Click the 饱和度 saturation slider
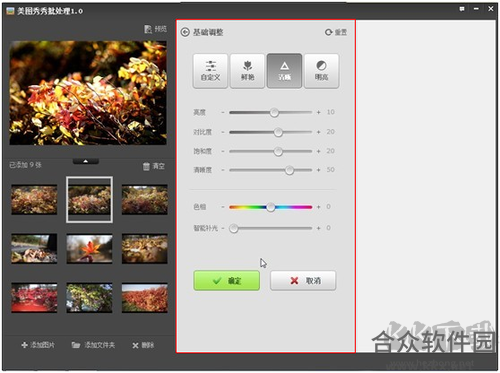Viewport: 500px width, 373px height. coord(270,151)
